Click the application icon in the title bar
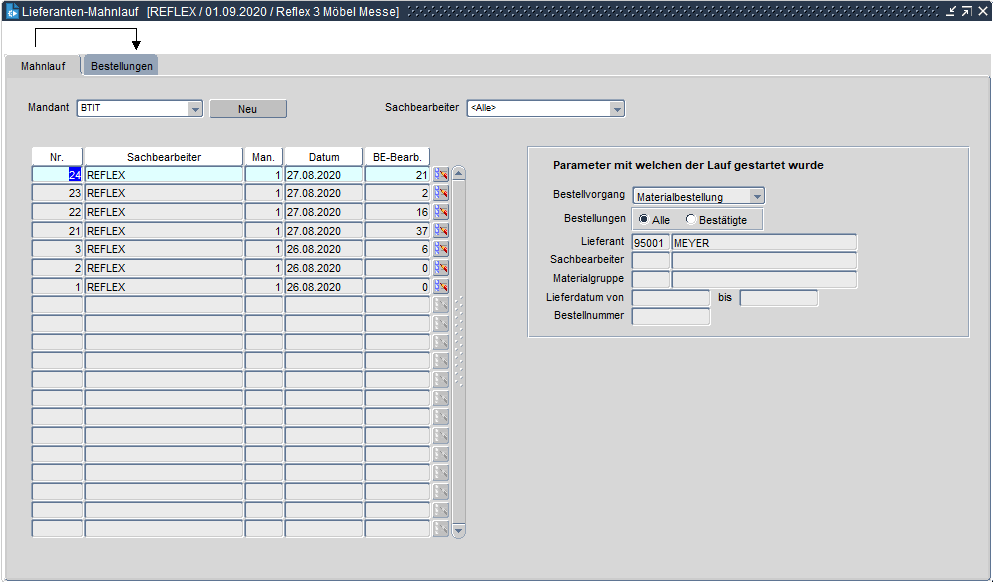993x582 pixels. [11, 11]
